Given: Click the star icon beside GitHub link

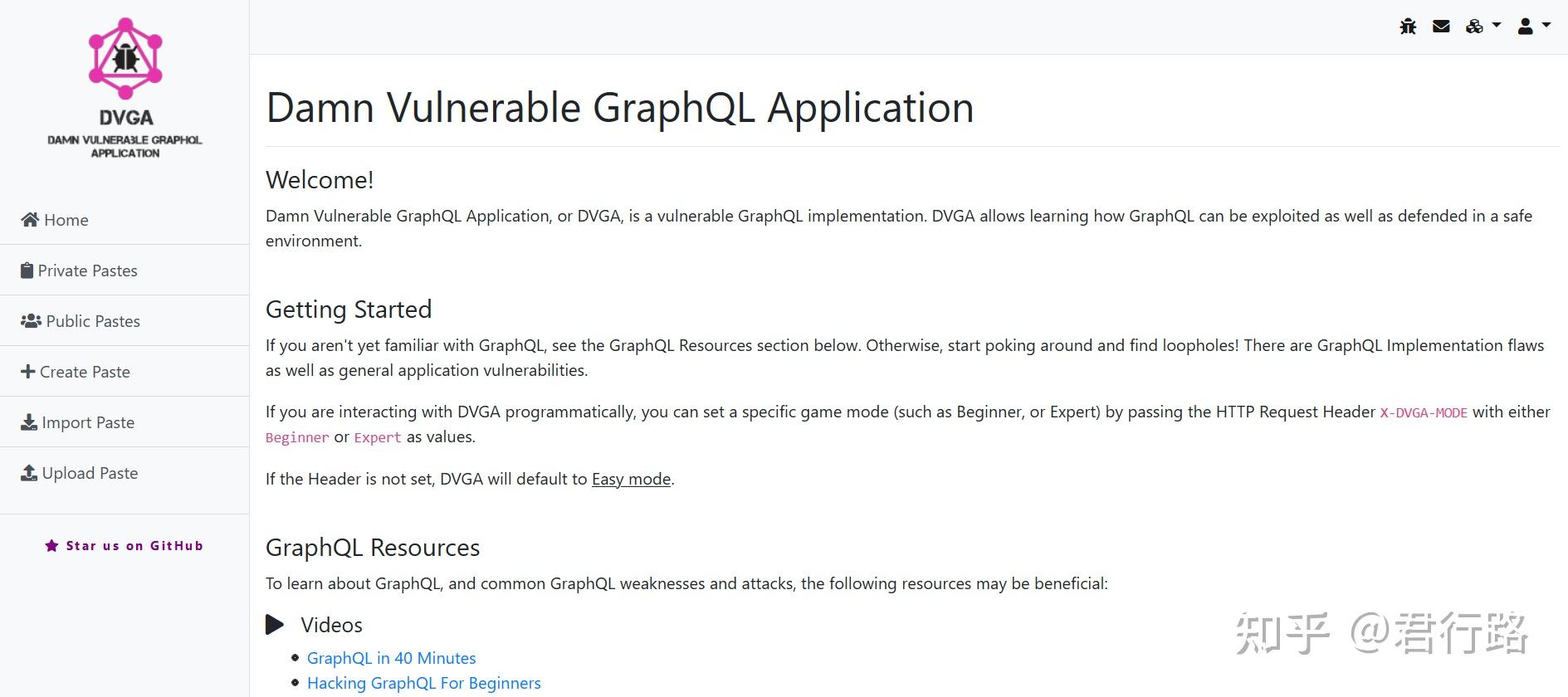Looking at the screenshot, I should click(51, 545).
